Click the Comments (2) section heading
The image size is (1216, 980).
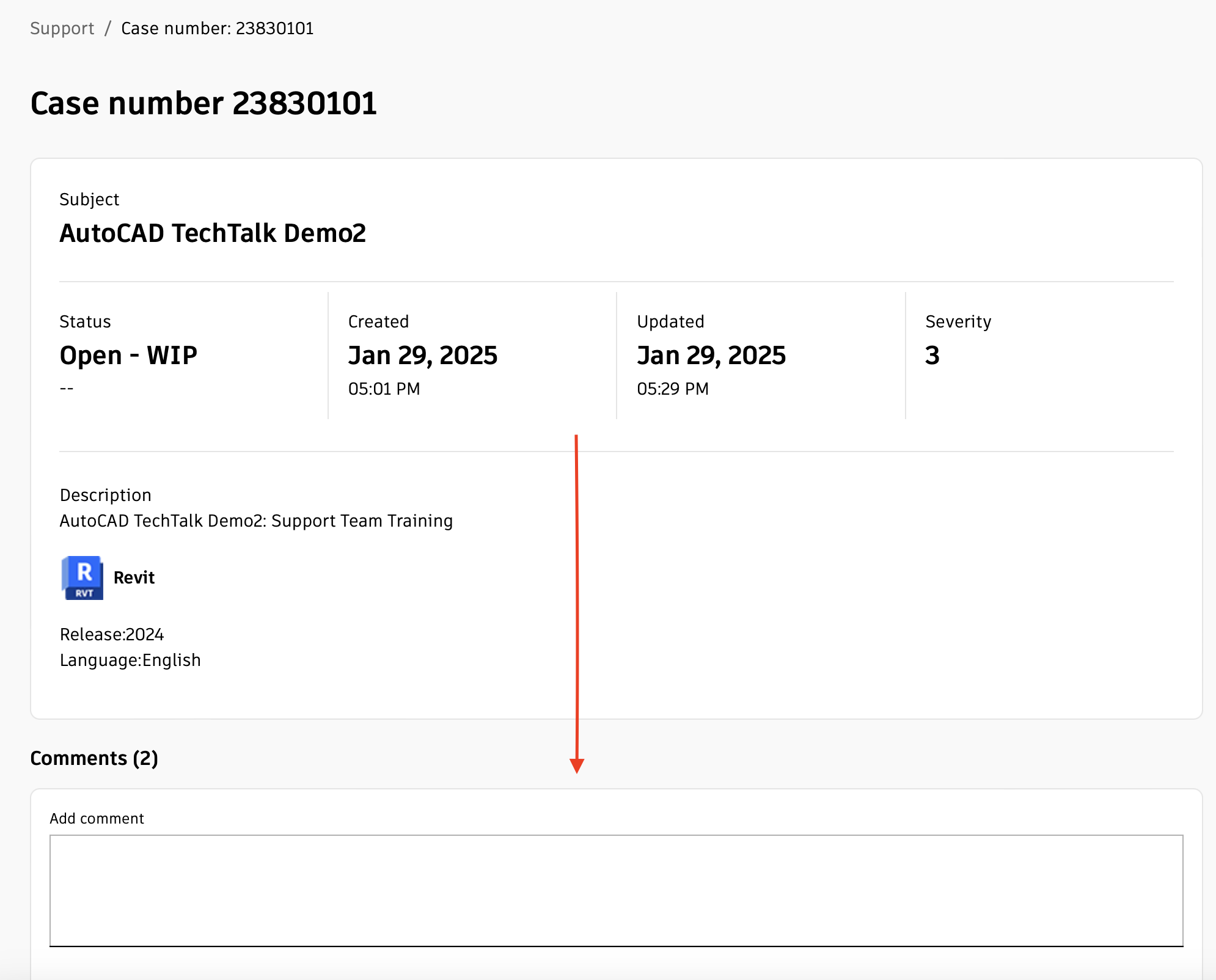[x=94, y=758]
